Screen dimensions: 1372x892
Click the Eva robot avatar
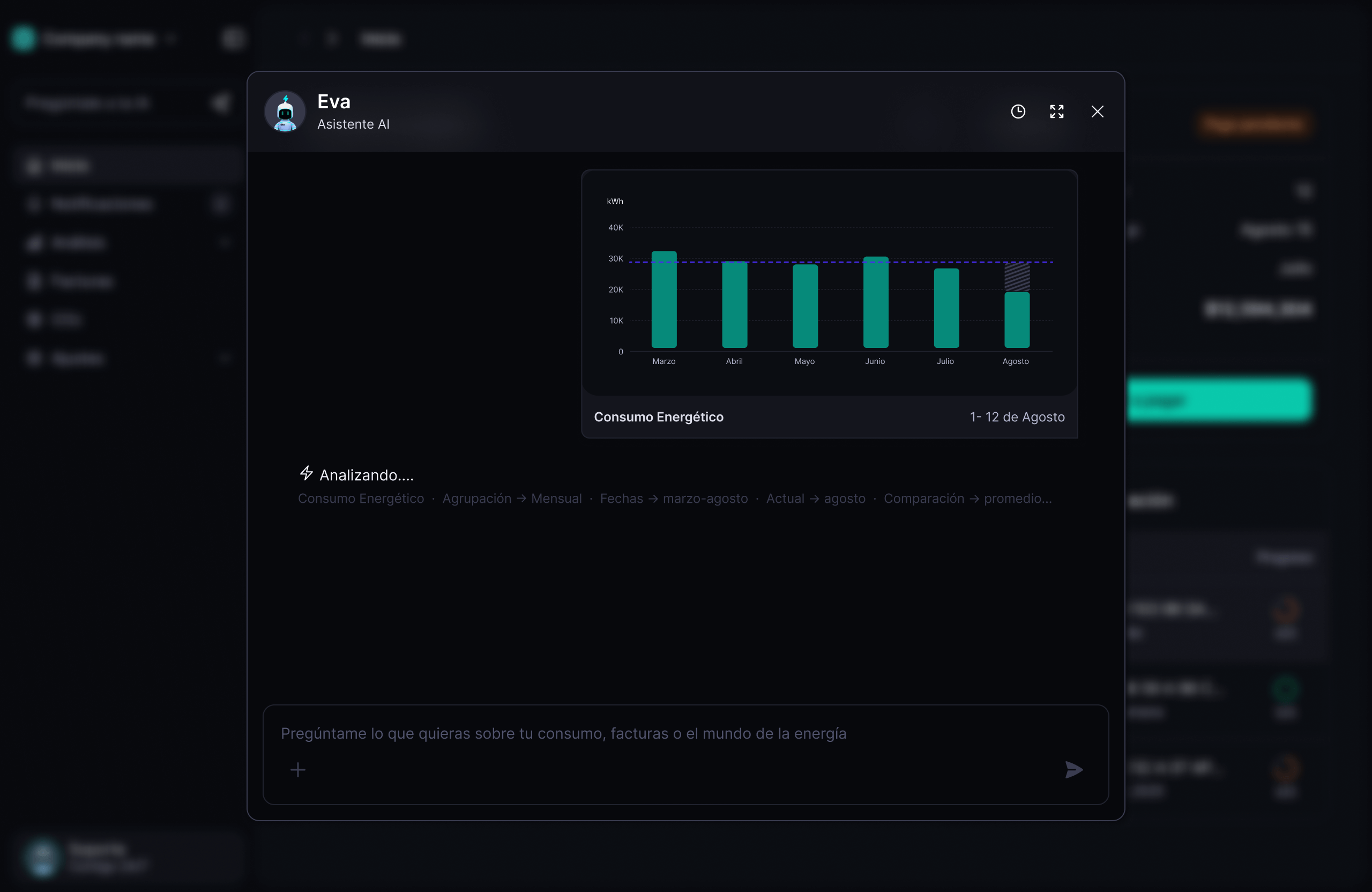[x=284, y=111]
